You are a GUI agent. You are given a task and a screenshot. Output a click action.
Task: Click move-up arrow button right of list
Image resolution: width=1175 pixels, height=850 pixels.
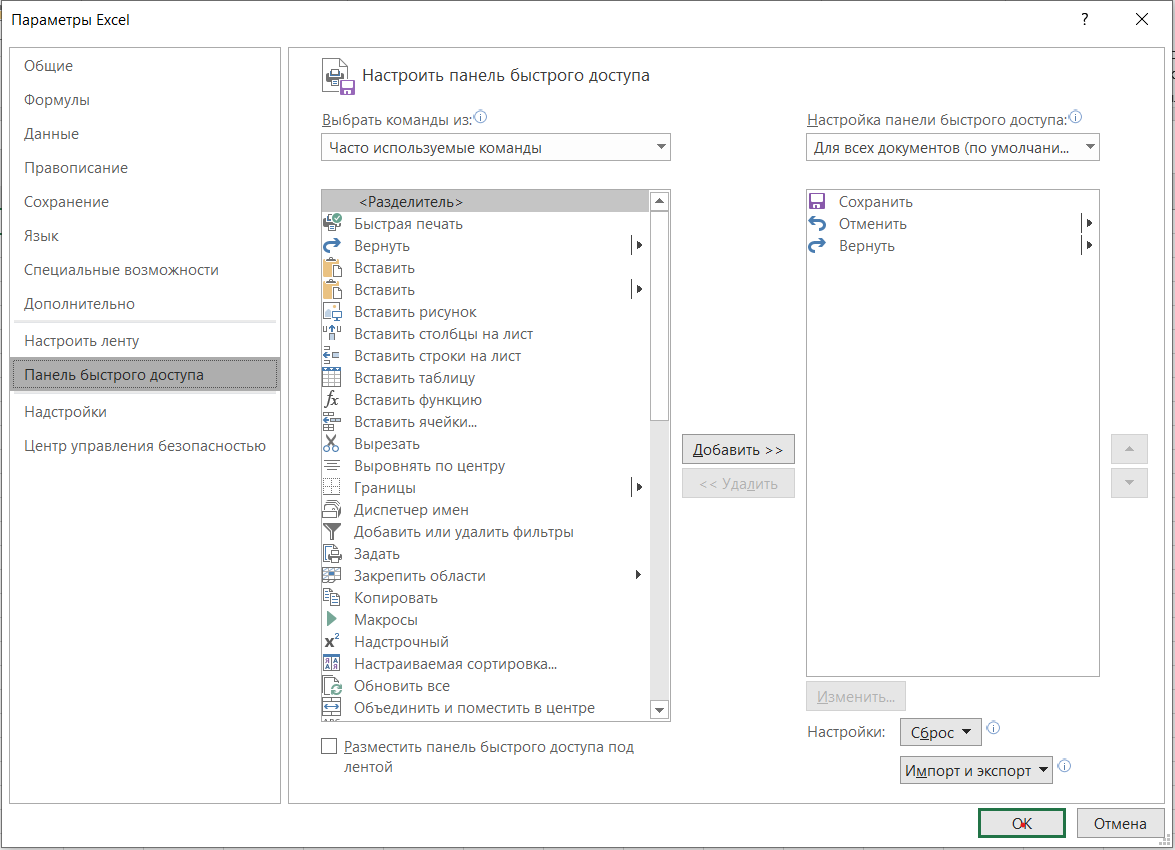point(1129,449)
